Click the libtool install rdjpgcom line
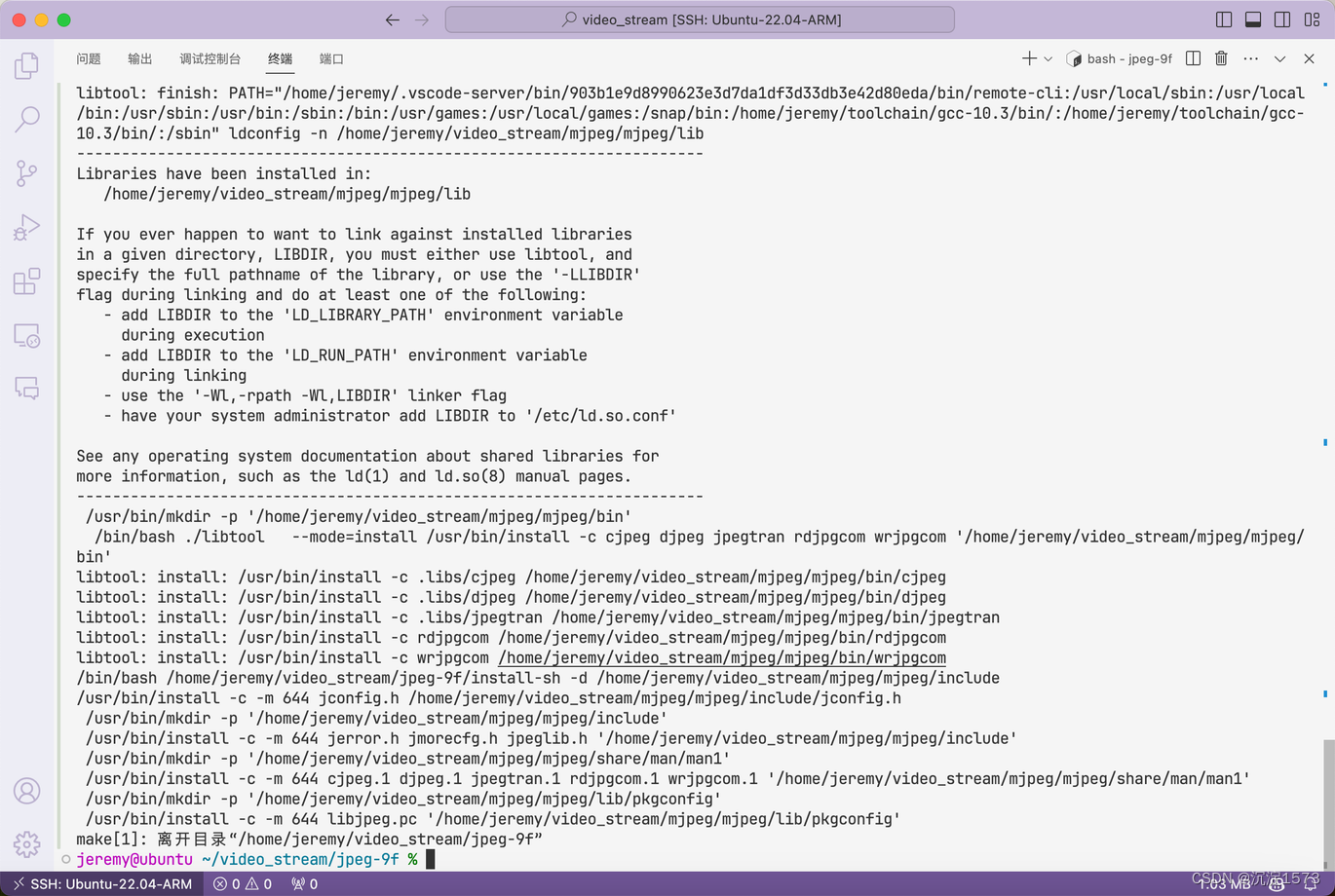Screen dimensions: 1335x896 [x=512, y=638]
